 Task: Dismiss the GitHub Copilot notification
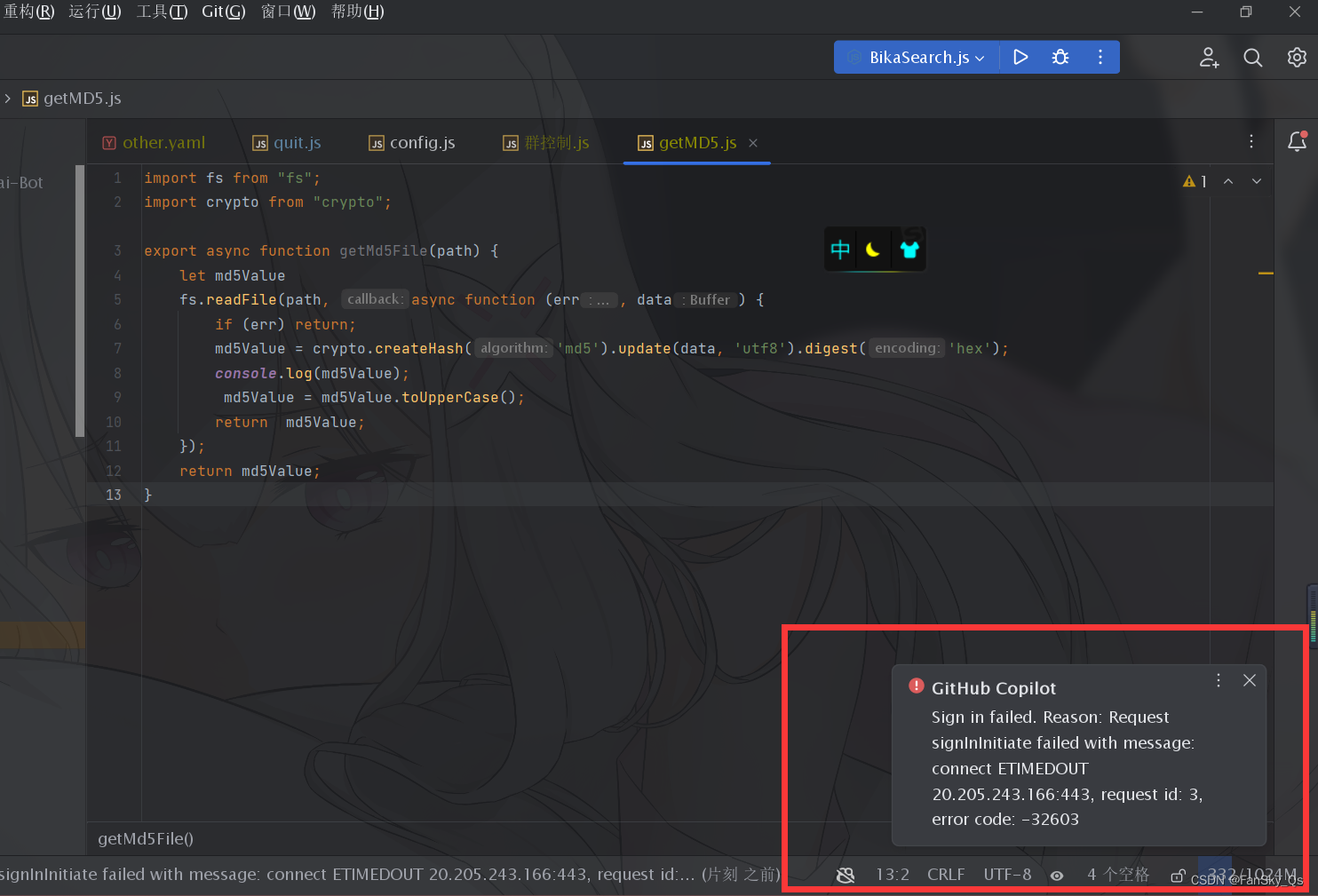pos(1250,680)
